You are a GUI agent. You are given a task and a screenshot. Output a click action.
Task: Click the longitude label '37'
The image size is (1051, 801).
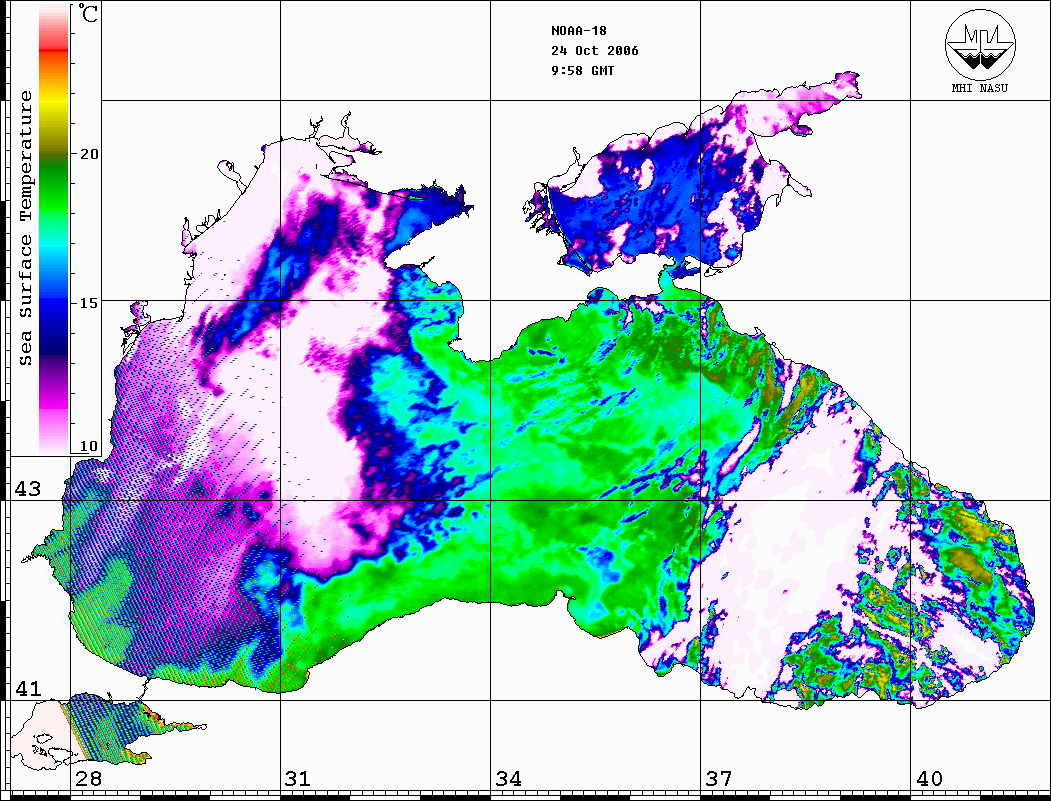click(719, 778)
